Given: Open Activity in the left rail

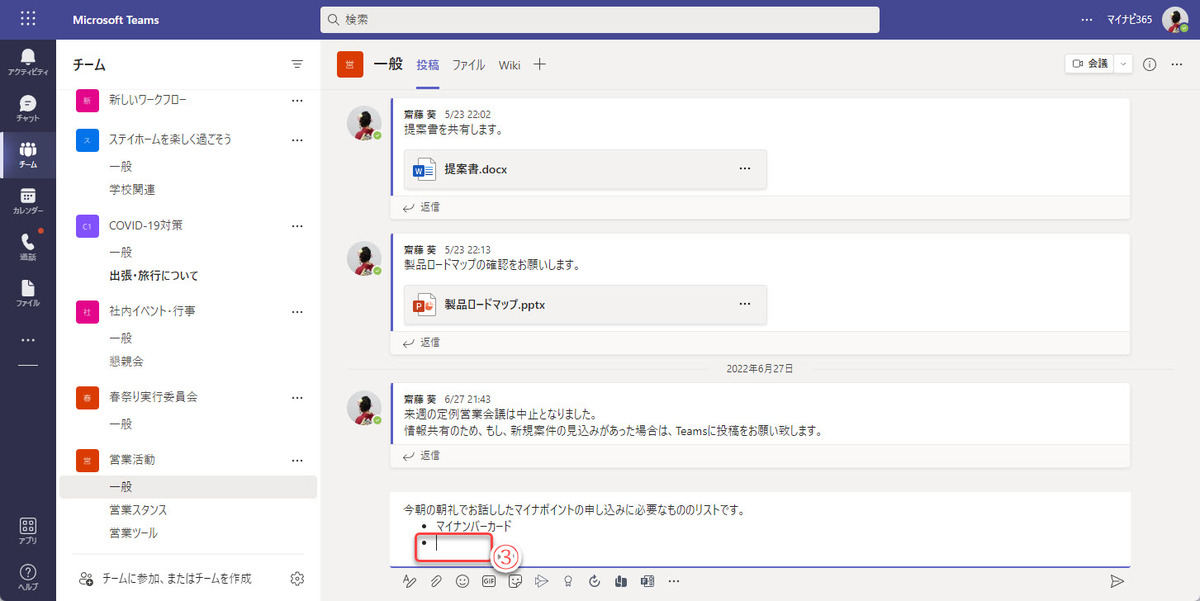Looking at the screenshot, I should [x=28, y=61].
